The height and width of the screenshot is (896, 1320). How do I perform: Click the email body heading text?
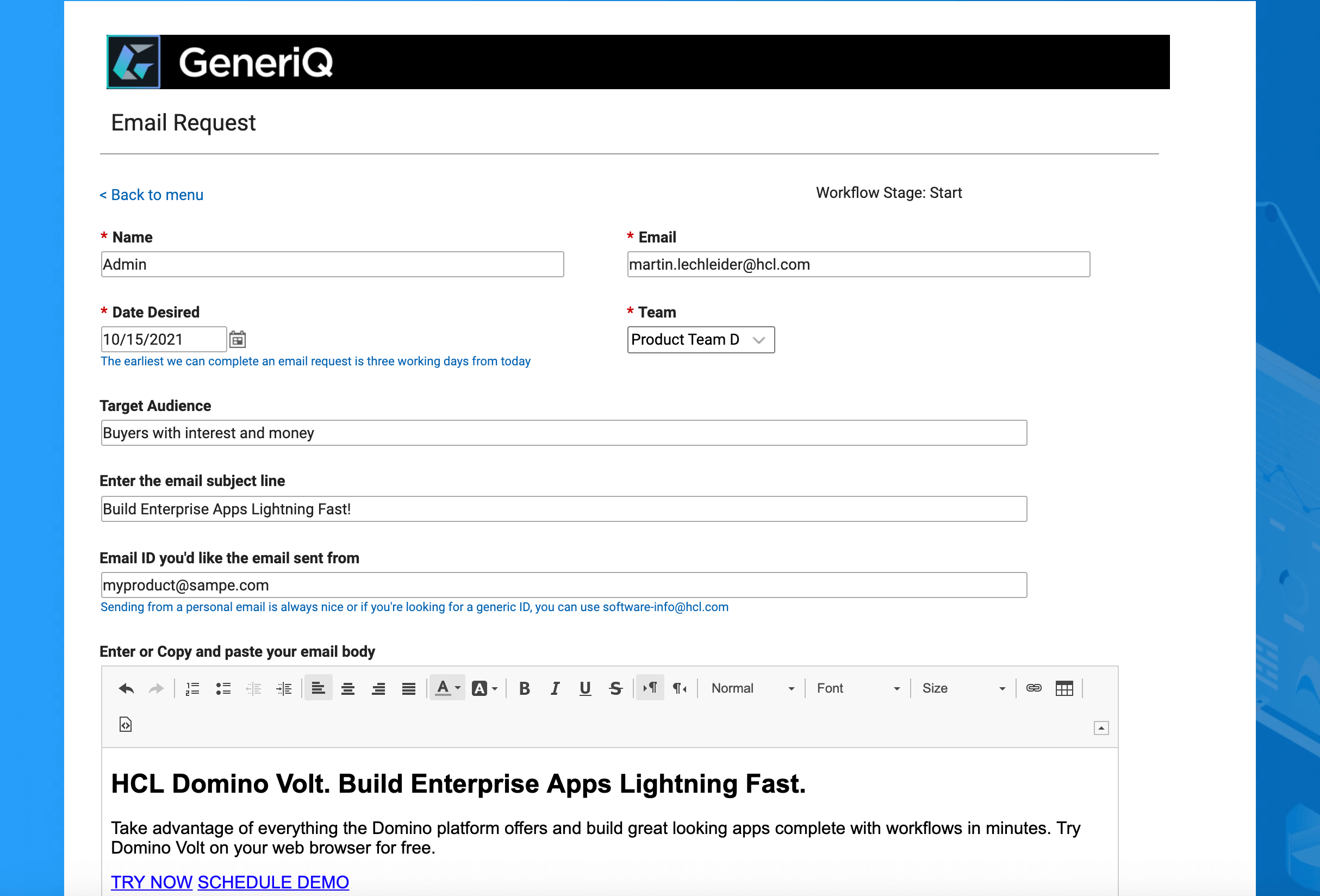point(458,784)
